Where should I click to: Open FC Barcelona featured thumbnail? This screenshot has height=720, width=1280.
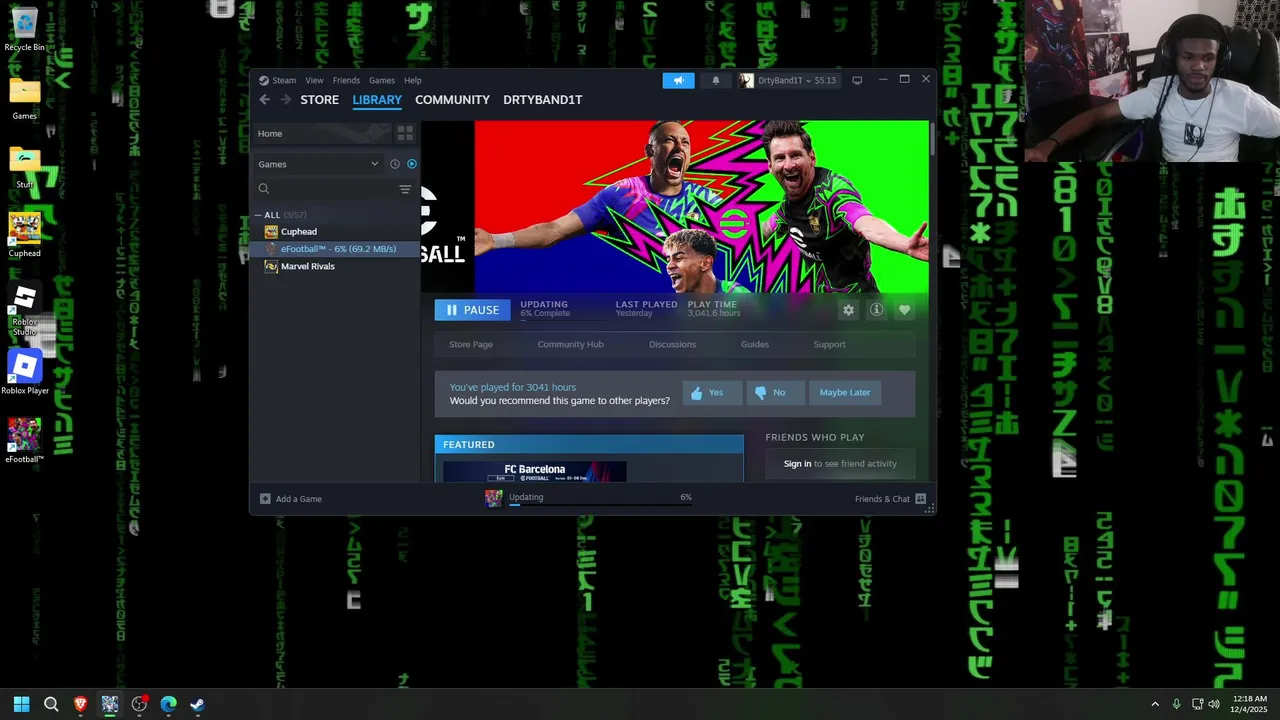(x=535, y=471)
